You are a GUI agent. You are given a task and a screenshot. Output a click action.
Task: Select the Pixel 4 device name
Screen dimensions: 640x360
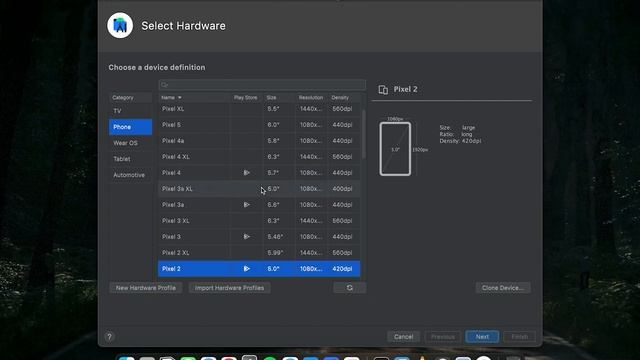[171, 173]
